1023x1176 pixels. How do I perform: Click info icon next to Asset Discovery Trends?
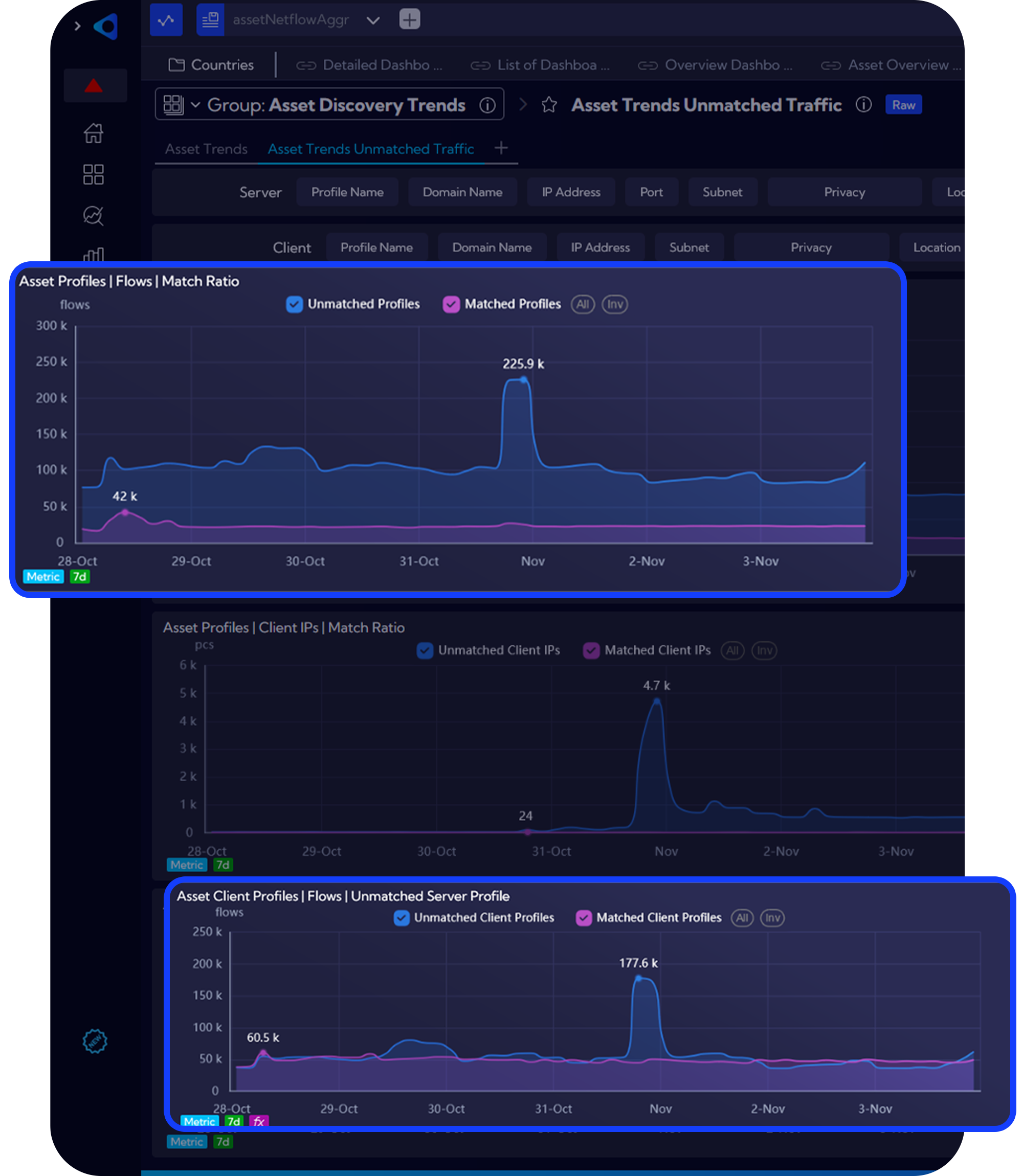pos(487,105)
